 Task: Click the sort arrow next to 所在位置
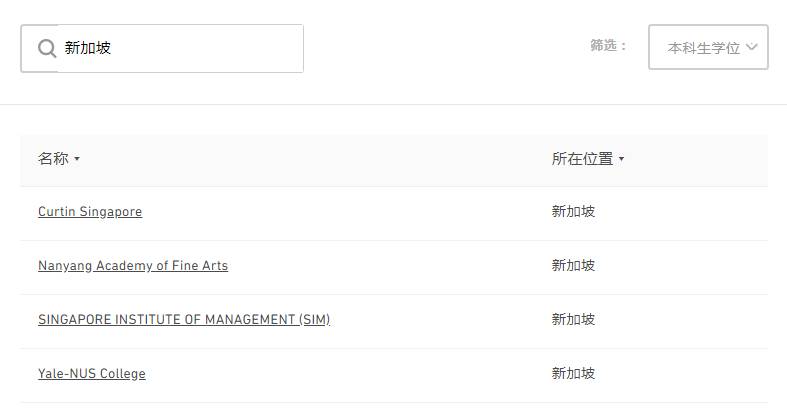(x=621, y=159)
